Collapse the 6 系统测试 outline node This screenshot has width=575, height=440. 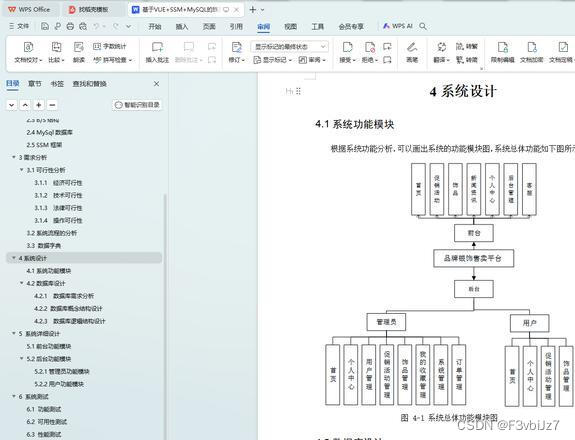14,396
